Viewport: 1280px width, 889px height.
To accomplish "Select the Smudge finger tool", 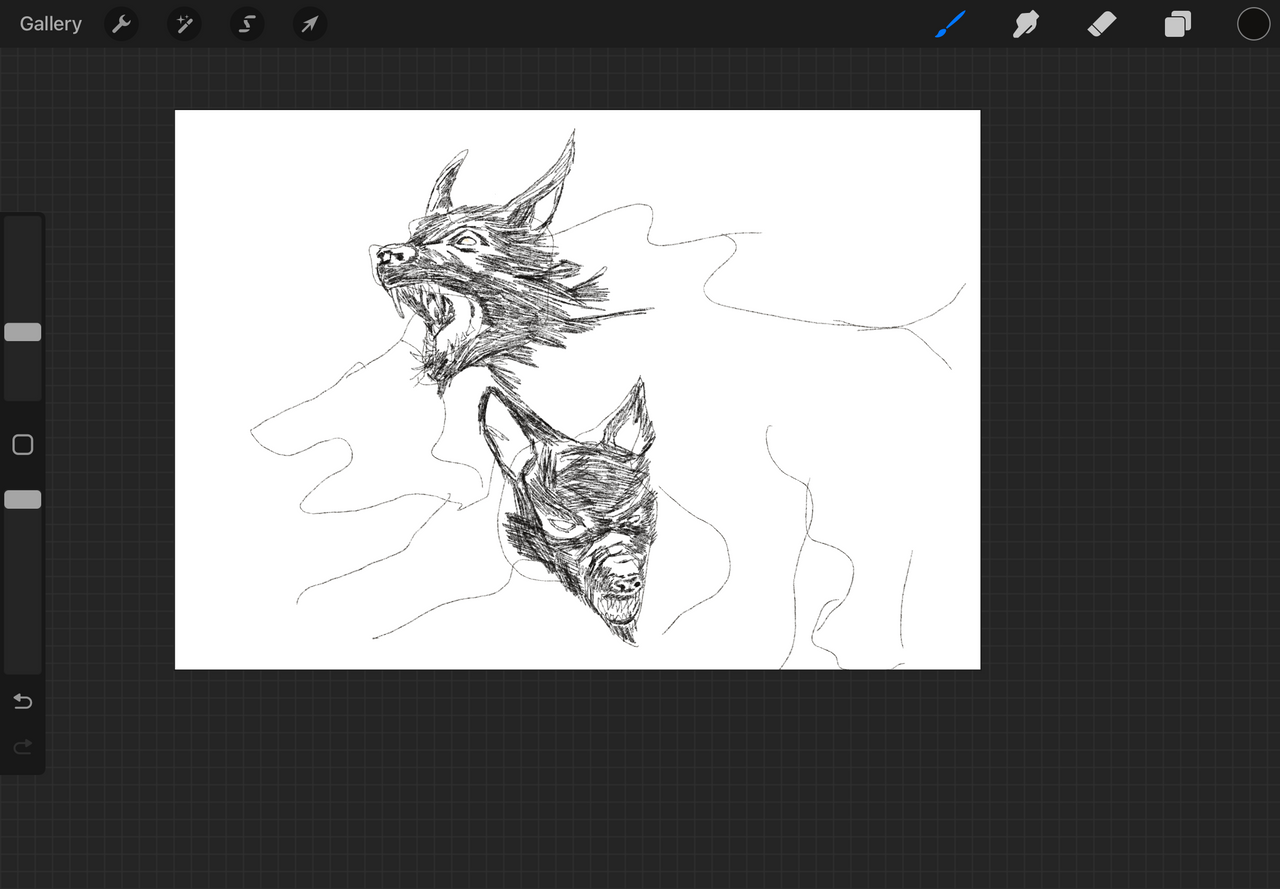I will point(1026,24).
